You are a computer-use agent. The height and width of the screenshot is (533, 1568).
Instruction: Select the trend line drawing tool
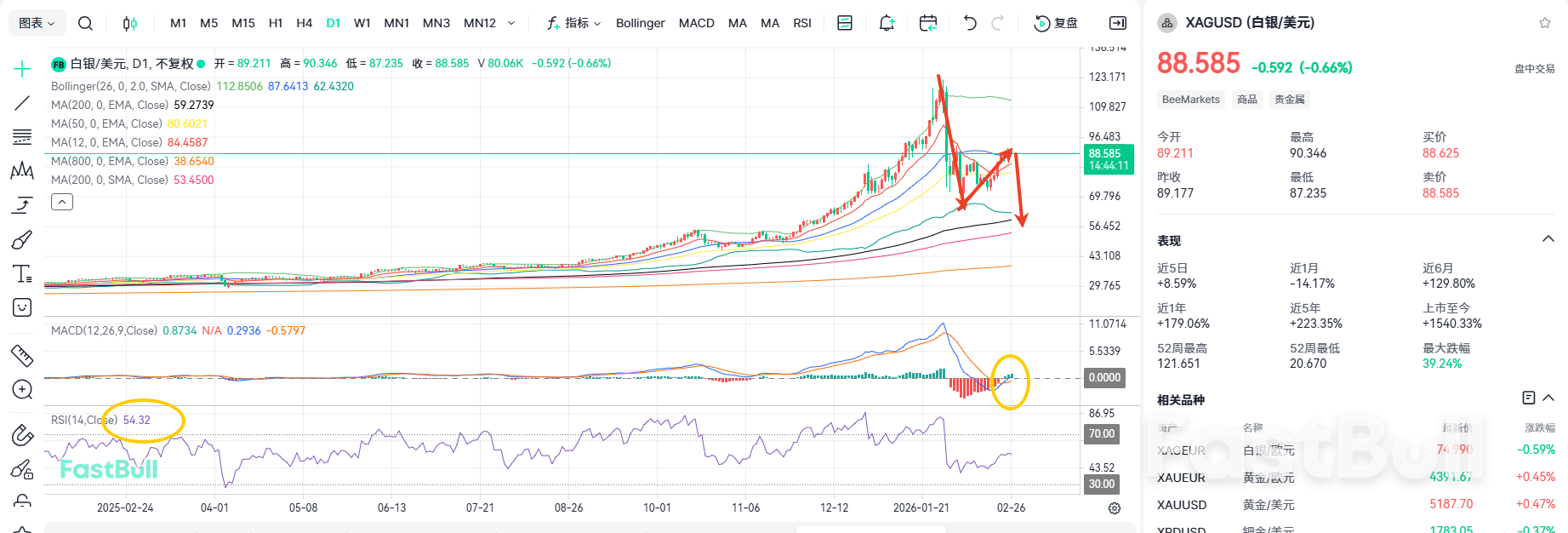(22, 103)
